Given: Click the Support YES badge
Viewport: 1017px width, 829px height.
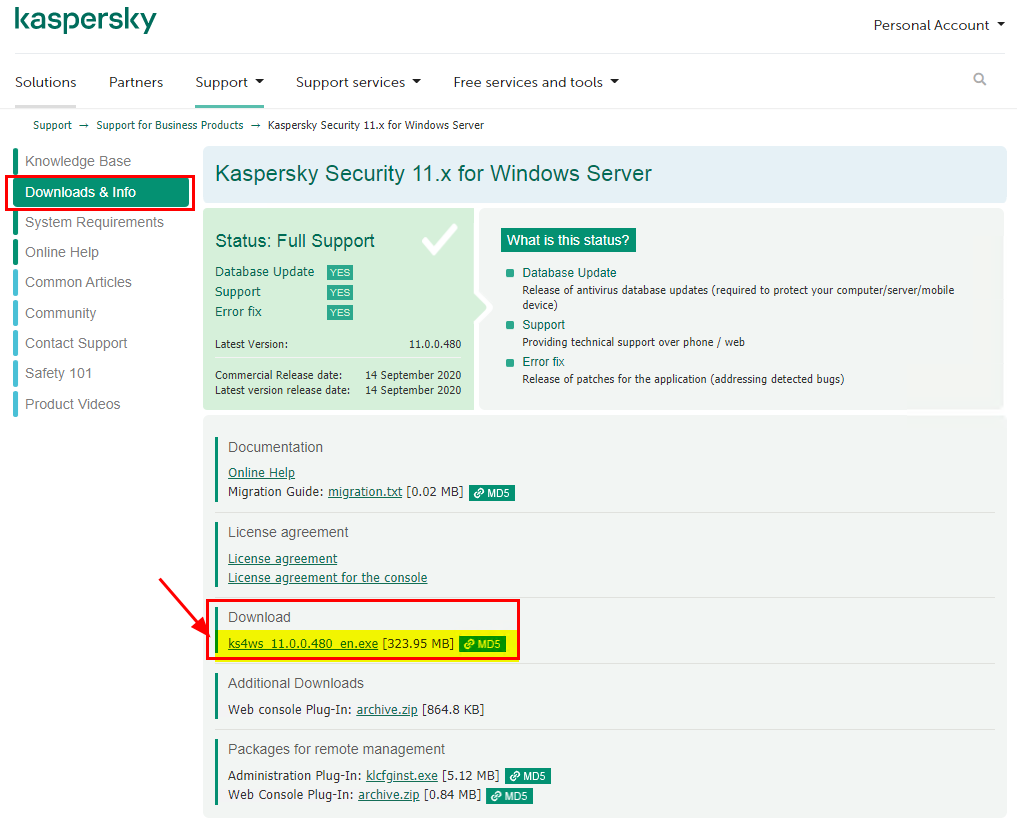Looking at the screenshot, I should click(340, 293).
